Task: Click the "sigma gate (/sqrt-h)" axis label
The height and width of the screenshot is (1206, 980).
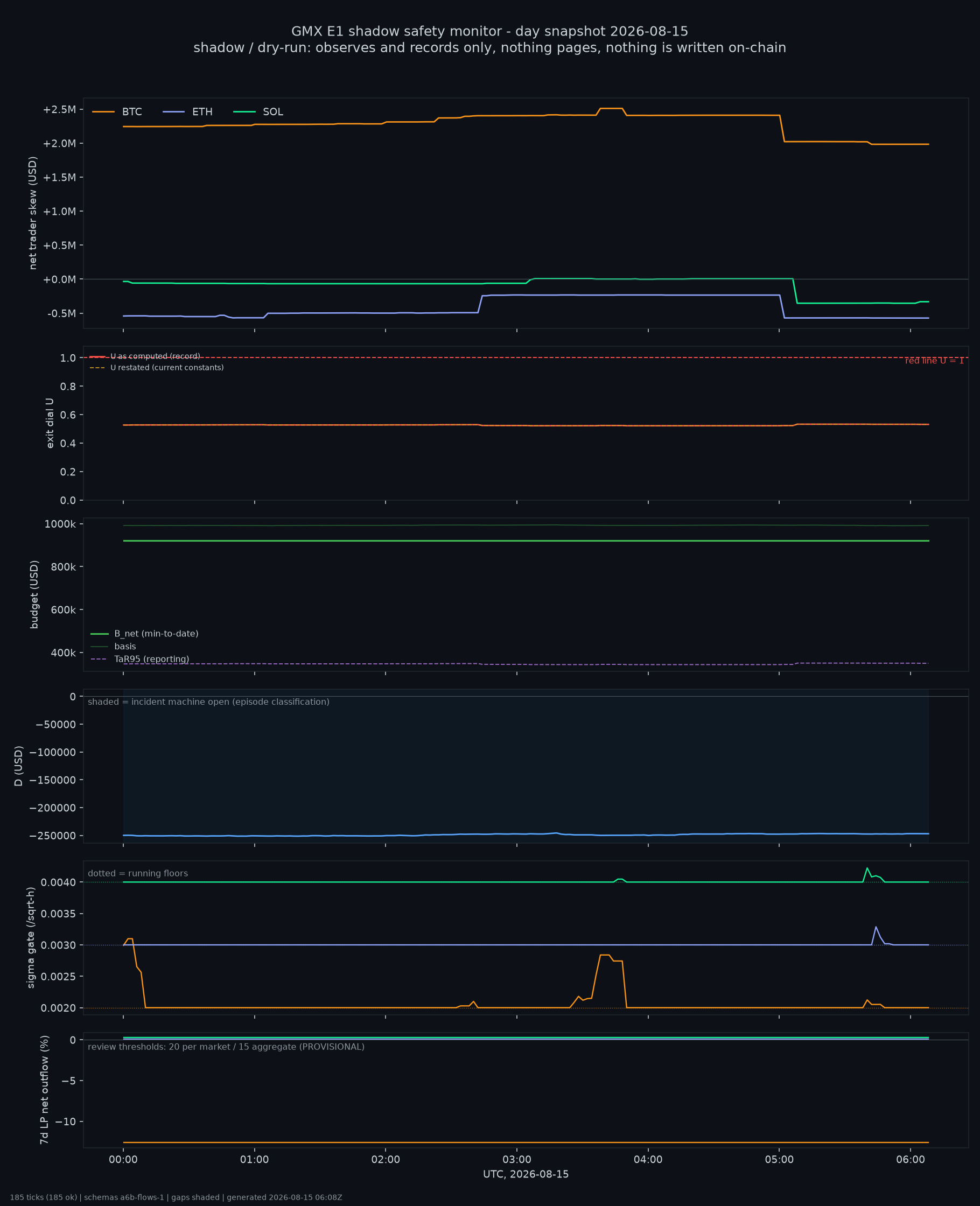Action: pyautogui.click(x=31, y=937)
